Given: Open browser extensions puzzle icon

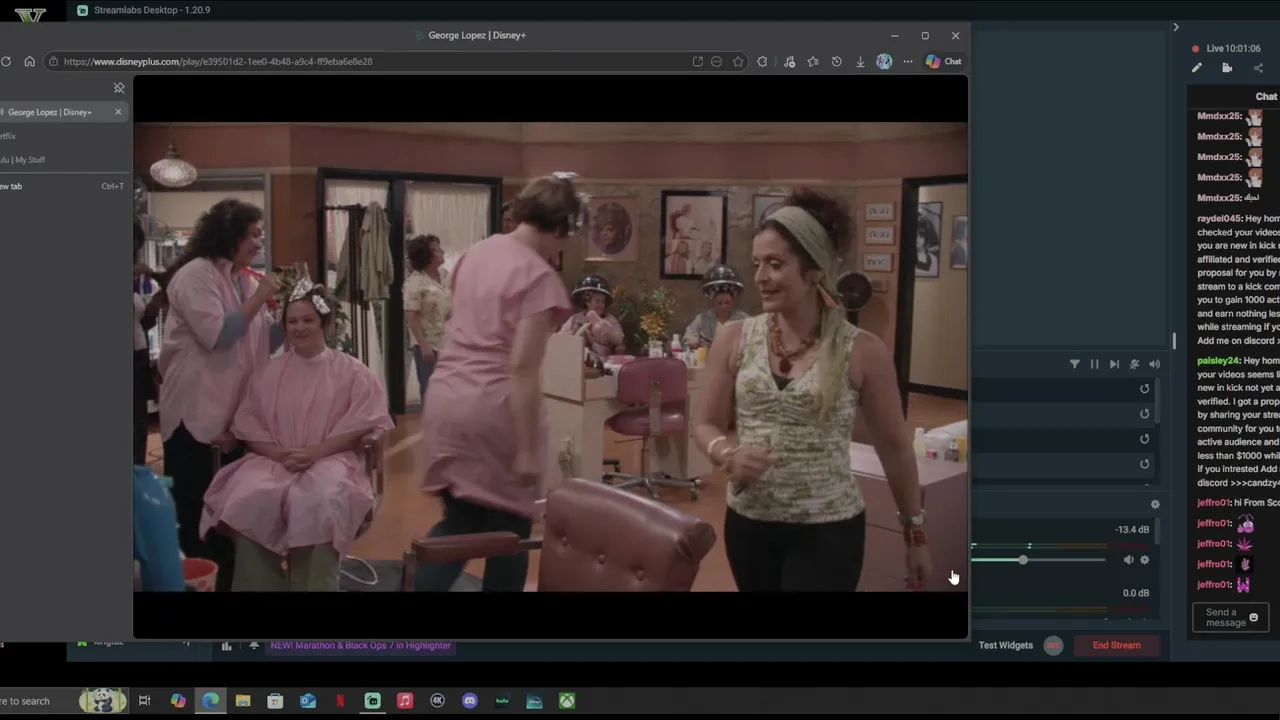Looking at the screenshot, I should [x=763, y=61].
